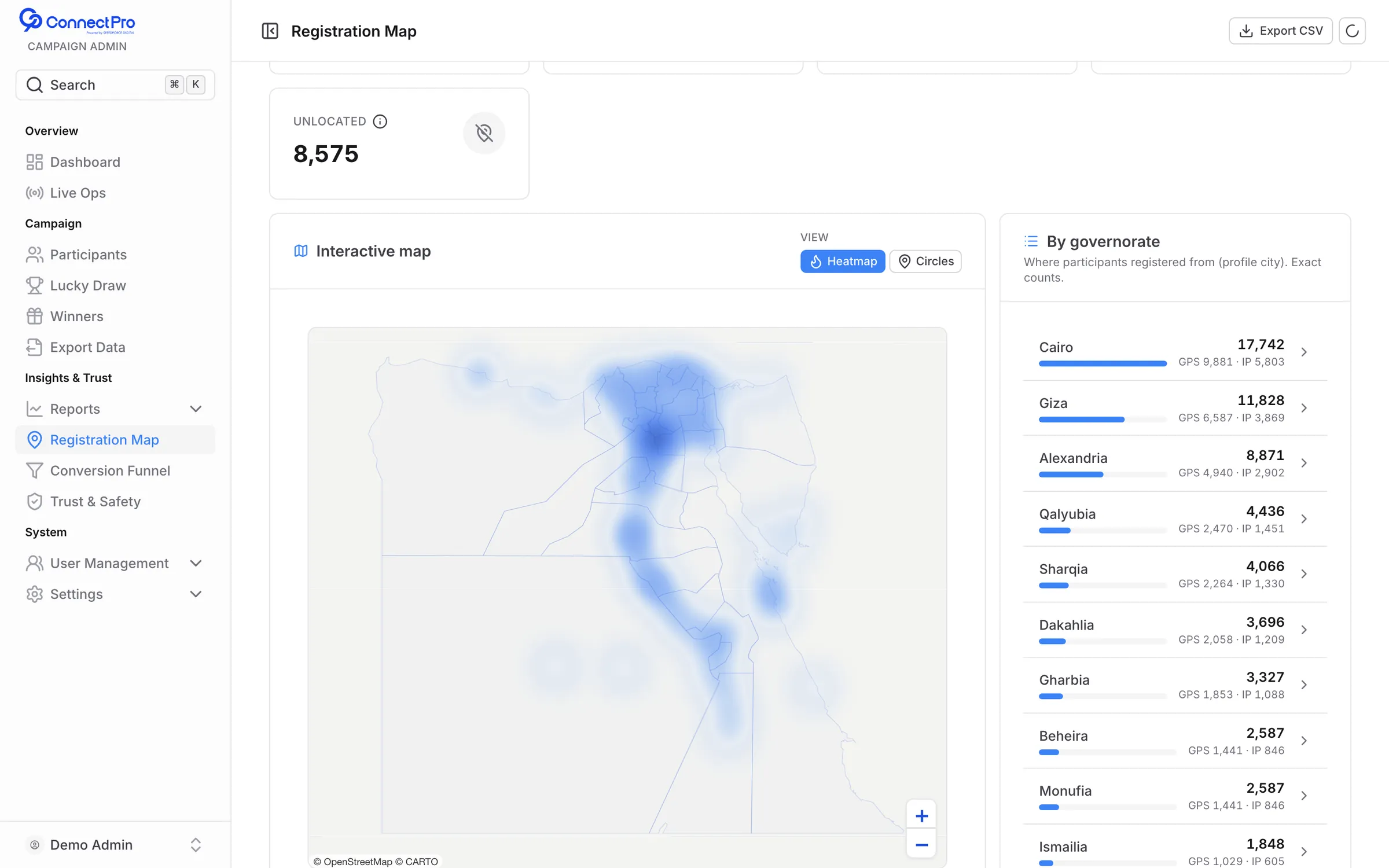The height and width of the screenshot is (868, 1389).
Task: Click the Cairo progress bar
Action: (x=1103, y=363)
